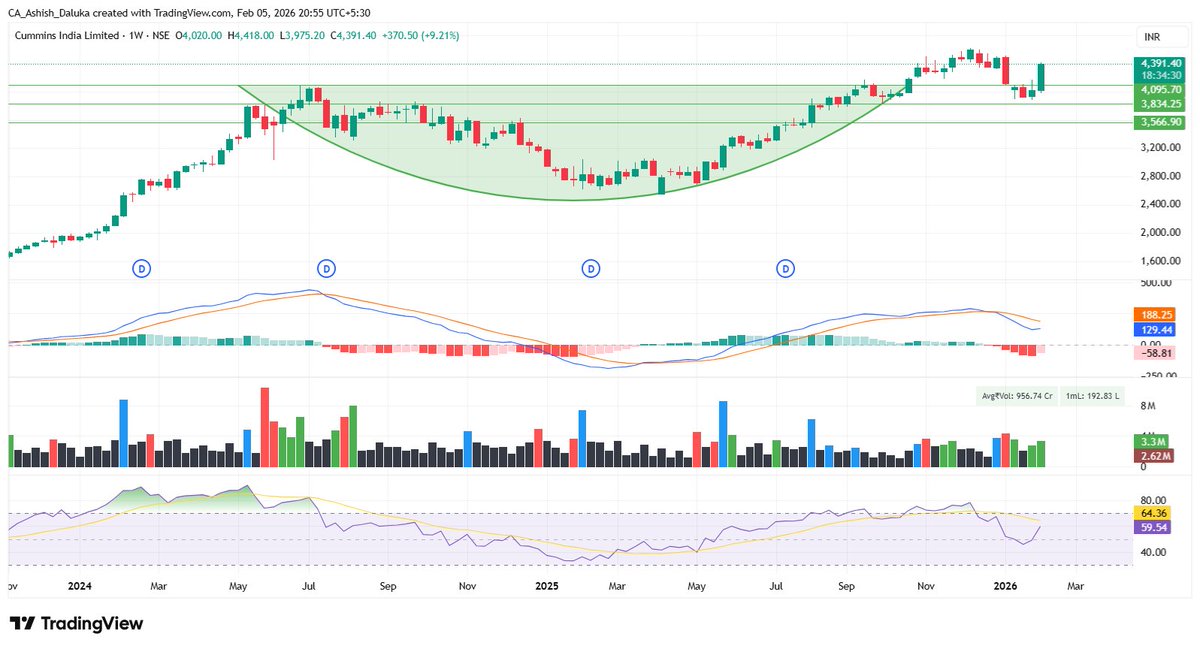Click the dividend D marker near February 2025

[x=592, y=268]
